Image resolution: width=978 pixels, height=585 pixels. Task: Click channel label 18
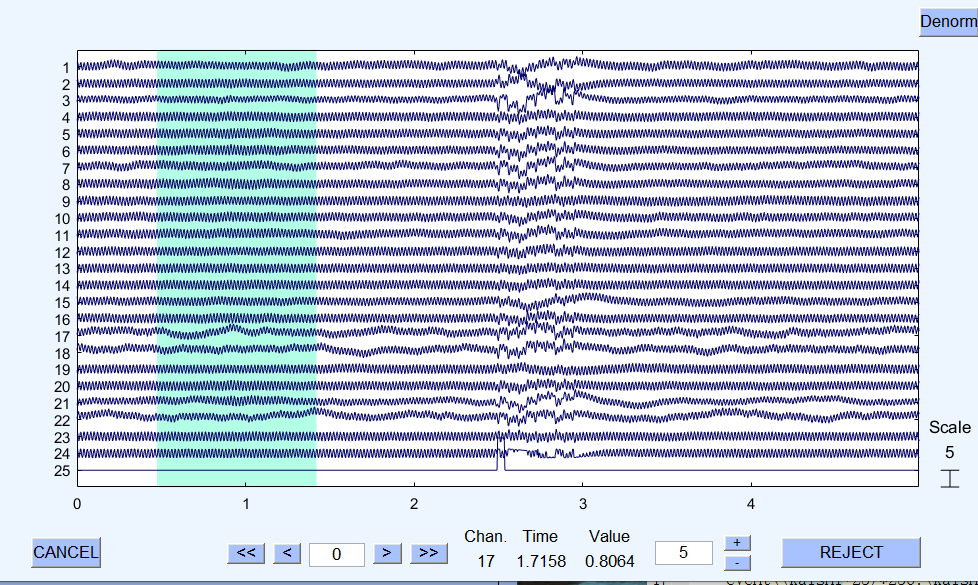coord(62,354)
